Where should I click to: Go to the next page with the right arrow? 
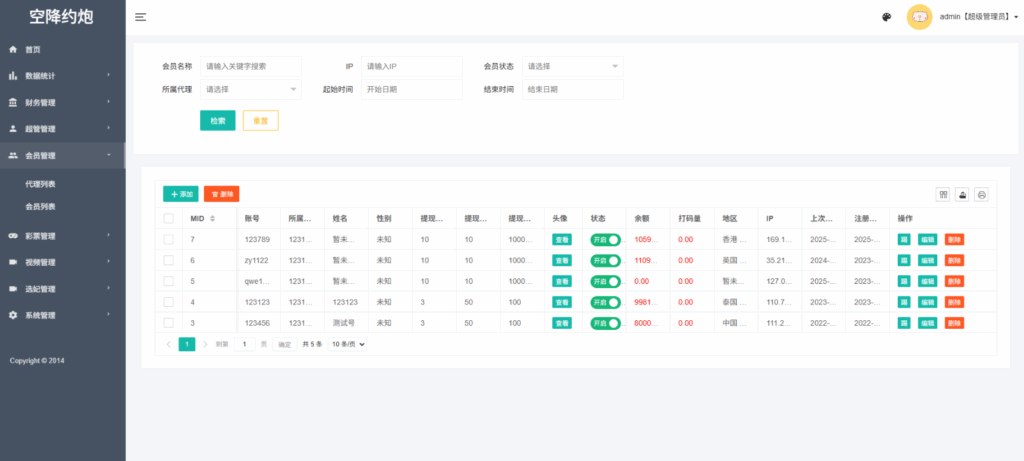coord(205,344)
